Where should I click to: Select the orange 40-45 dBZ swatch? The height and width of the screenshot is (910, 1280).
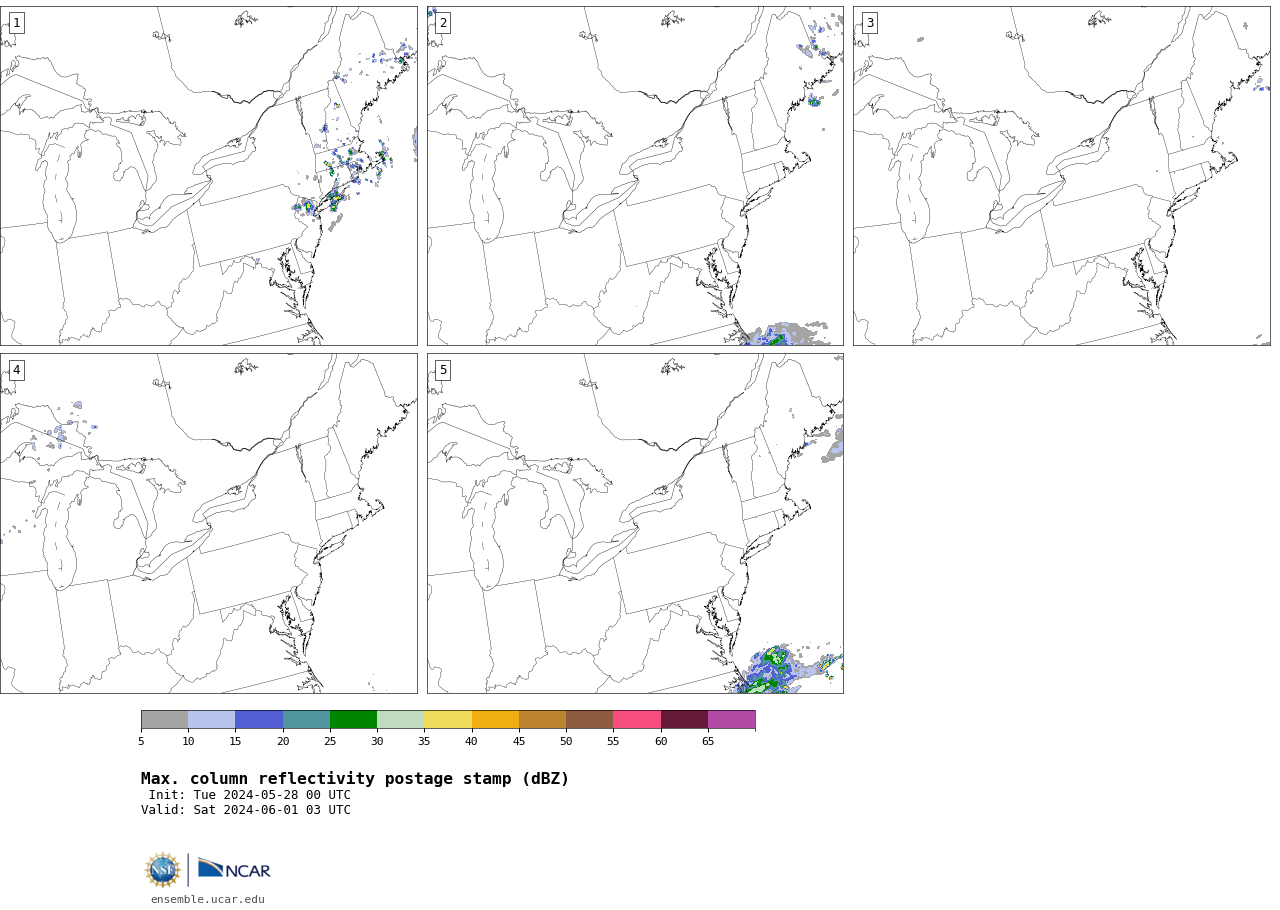click(495, 720)
